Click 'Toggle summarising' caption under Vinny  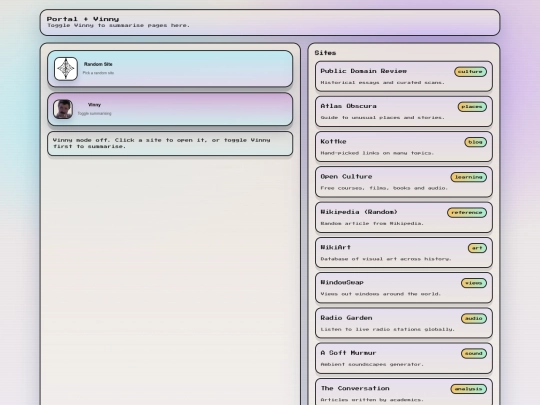coord(94,114)
